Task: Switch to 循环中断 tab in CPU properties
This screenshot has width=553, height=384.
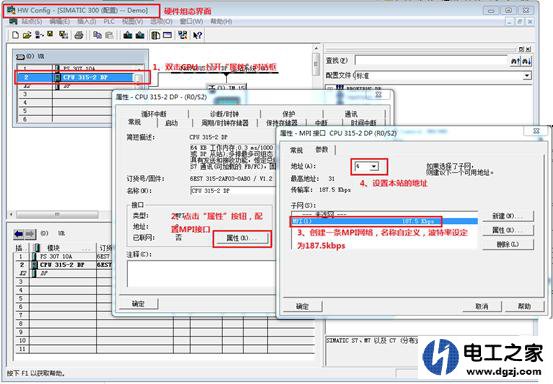Action: pyautogui.click(x=153, y=114)
